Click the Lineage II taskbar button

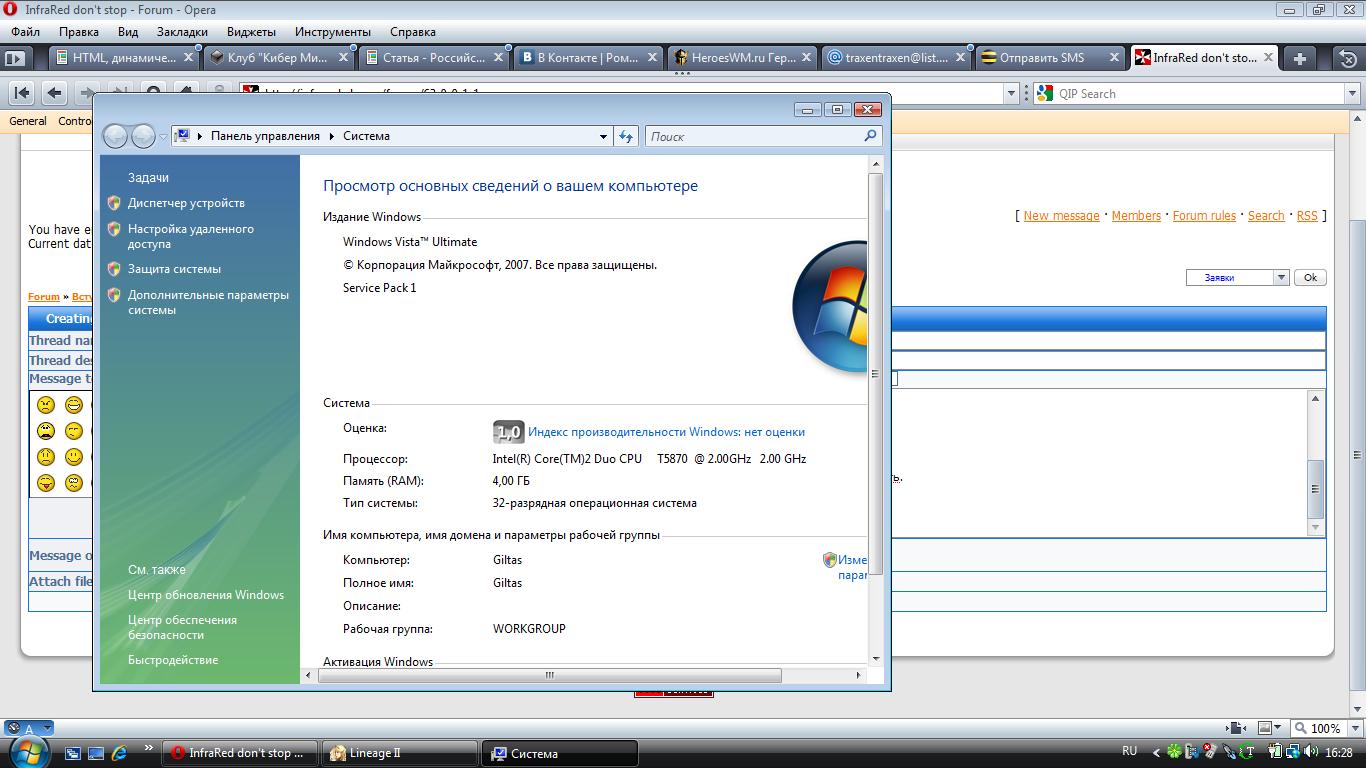coord(400,753)
